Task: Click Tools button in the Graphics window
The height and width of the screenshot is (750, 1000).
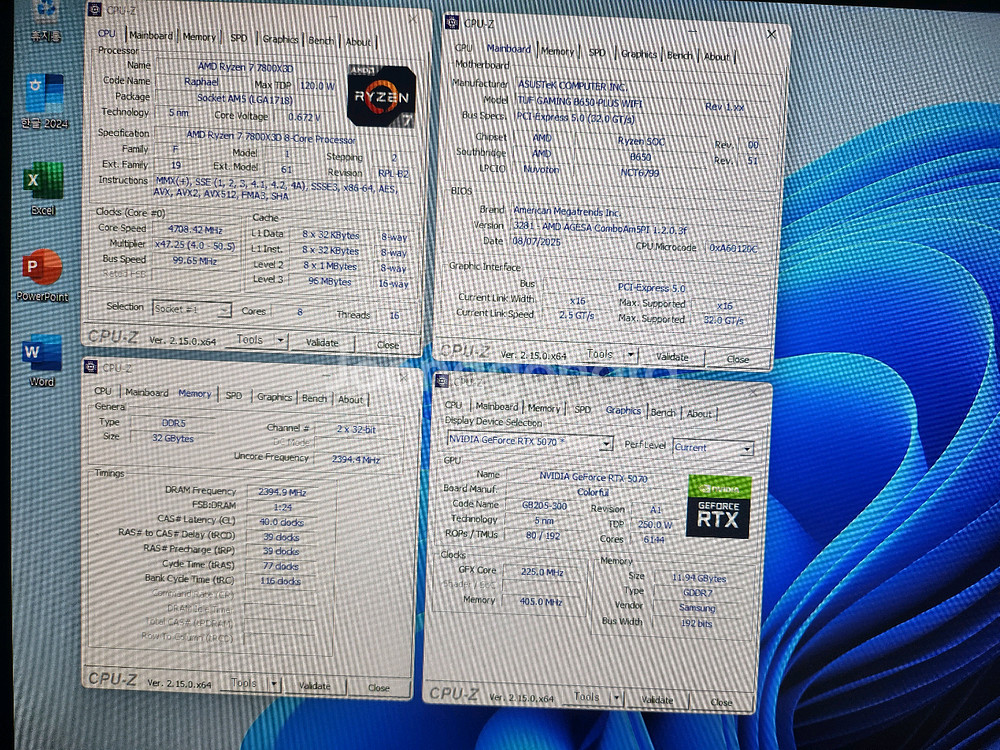Action: [586, 696]
